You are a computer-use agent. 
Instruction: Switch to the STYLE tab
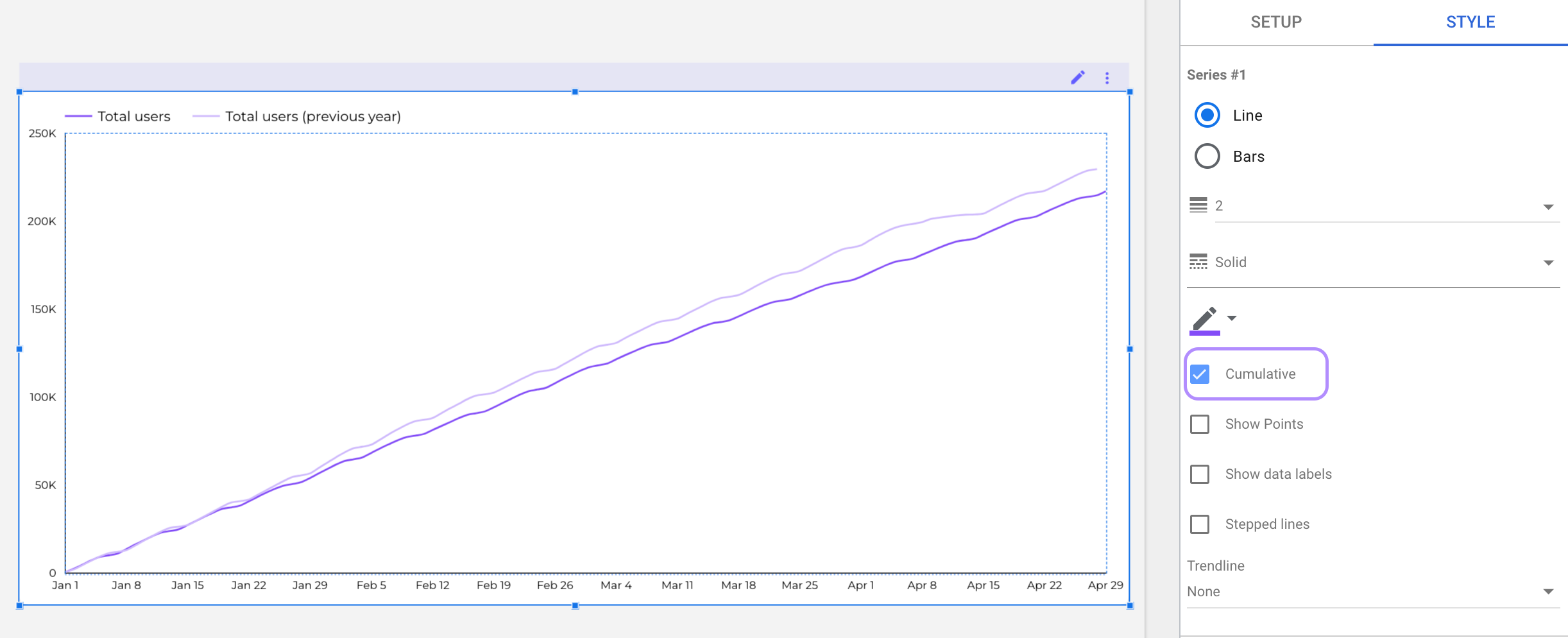1470,22
